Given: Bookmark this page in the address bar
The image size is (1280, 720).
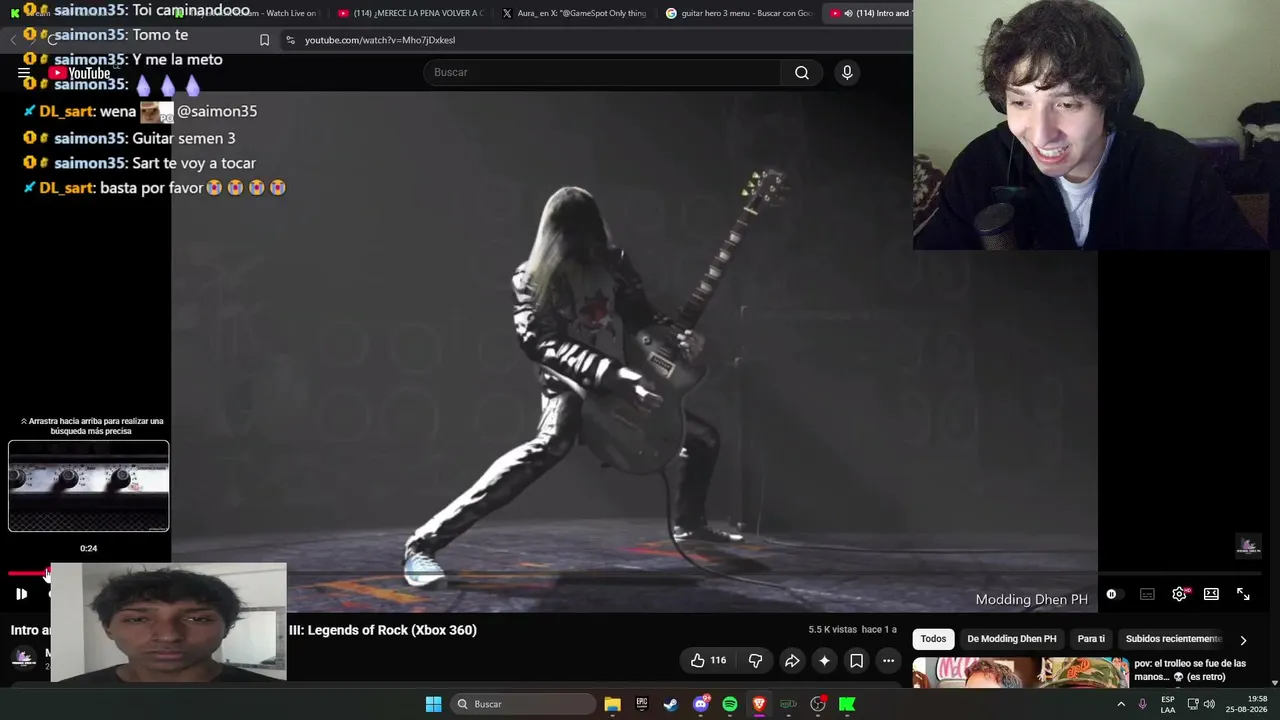Looking at the screenshot, I should (264, 40).
